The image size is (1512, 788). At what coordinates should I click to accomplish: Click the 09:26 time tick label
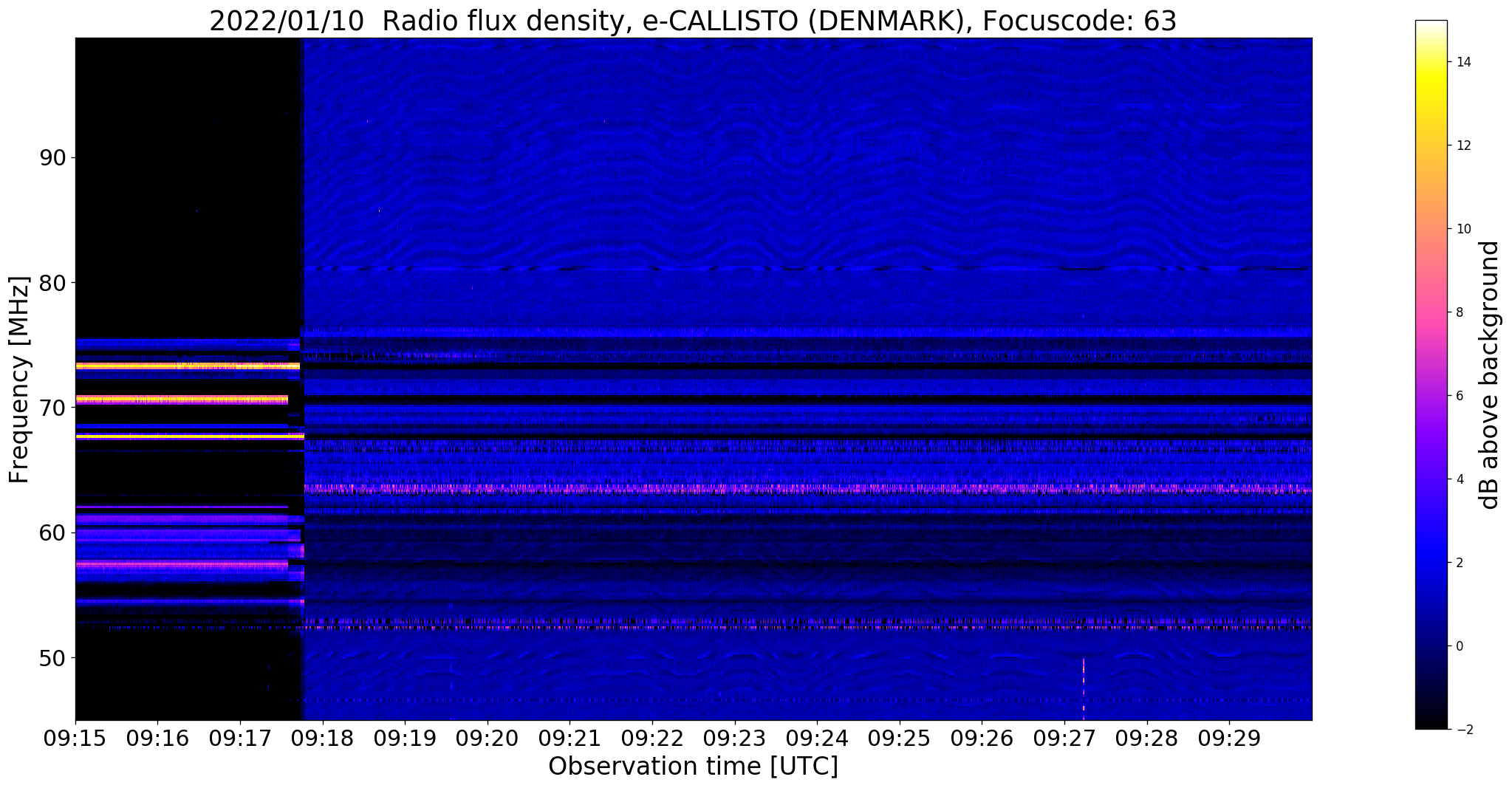[982, 739]
